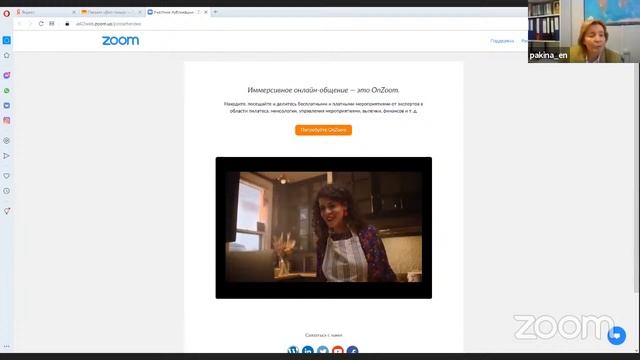The height and width of the screenshot is (360, 640).
Task: Open My Flow arrow icon in sidebar
Action: (7, 156)
